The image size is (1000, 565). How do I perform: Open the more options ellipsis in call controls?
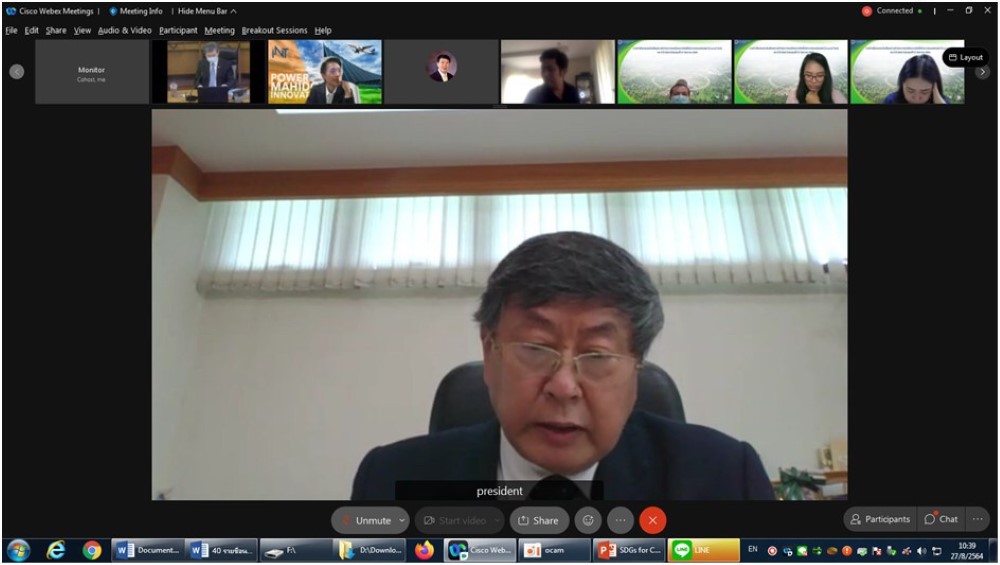click(620, 520)
